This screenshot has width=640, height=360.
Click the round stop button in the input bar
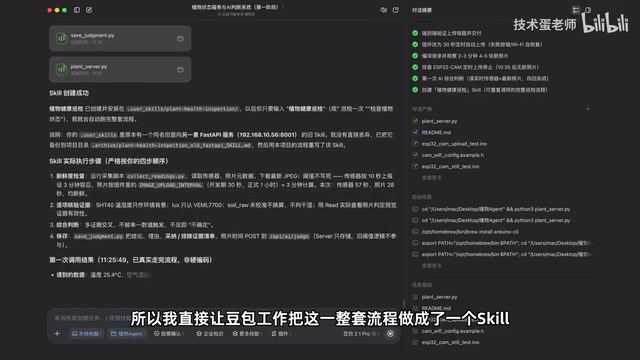[390, 333]
